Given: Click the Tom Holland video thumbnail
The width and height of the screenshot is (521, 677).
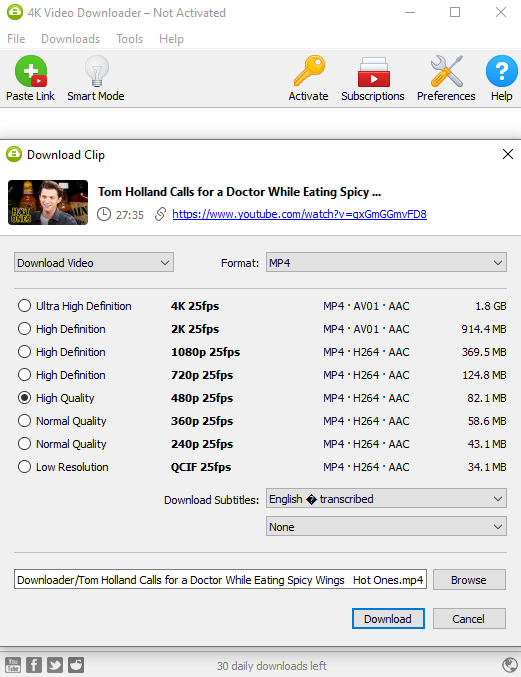Looking at the screenshot, I should pos(48,202).
